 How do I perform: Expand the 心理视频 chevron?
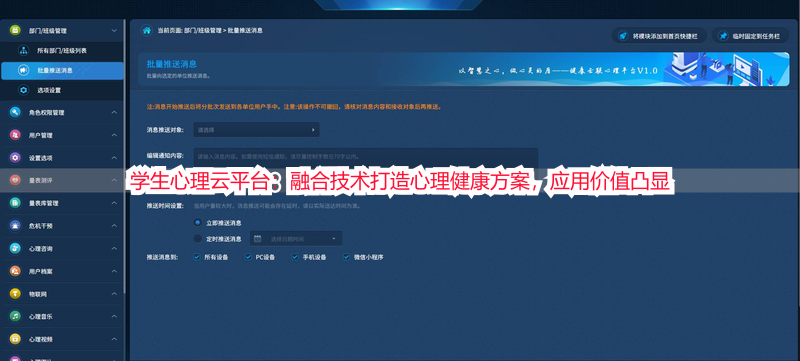(x=114, y=339)
